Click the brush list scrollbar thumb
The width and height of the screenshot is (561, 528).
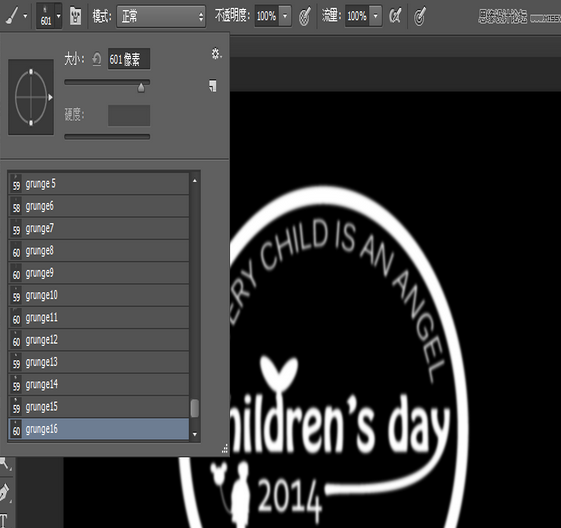pyautogui.click(x=195, y=408)
